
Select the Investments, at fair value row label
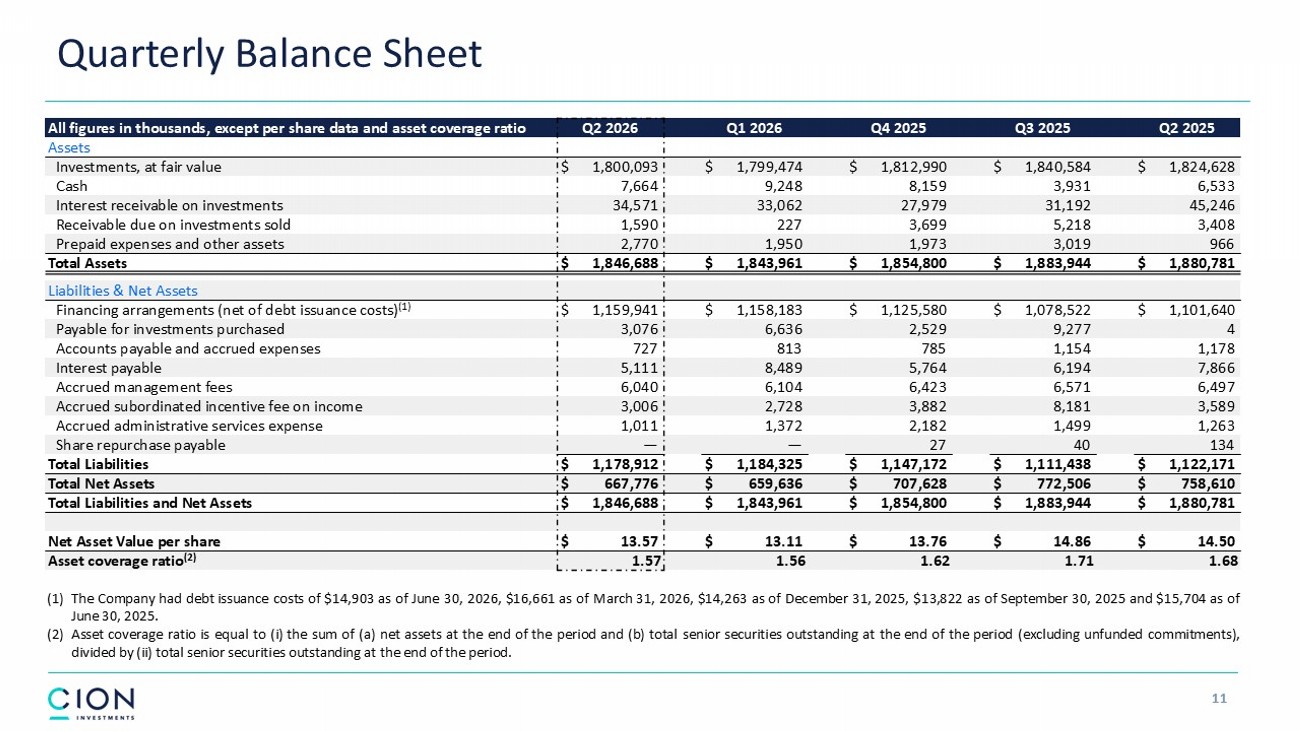point(139,167)
